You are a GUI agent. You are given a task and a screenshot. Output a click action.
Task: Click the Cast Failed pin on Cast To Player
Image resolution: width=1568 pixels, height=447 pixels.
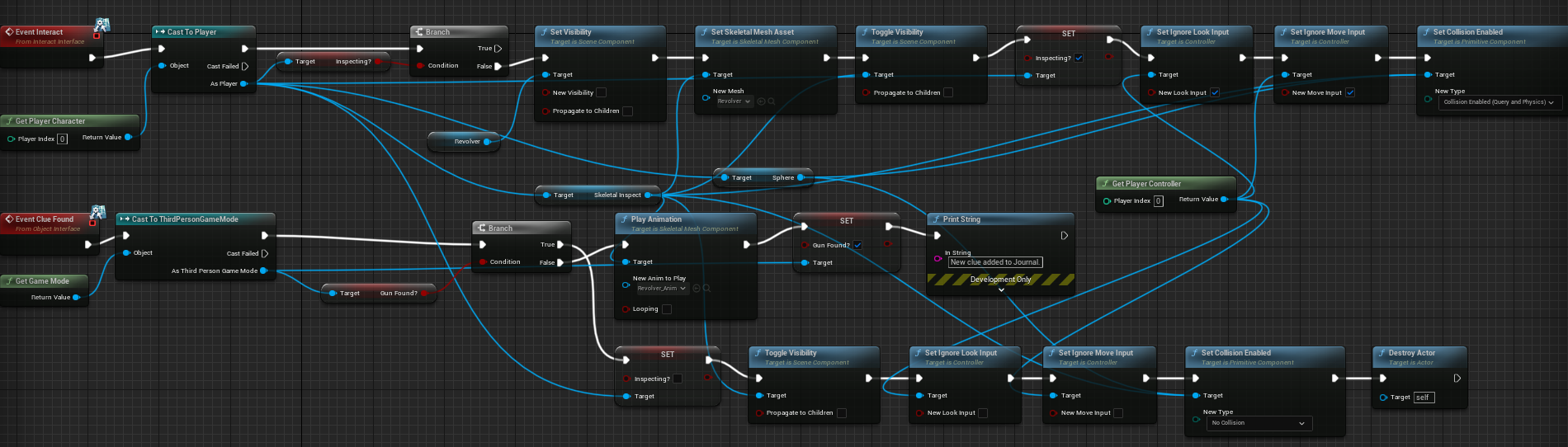244,66
